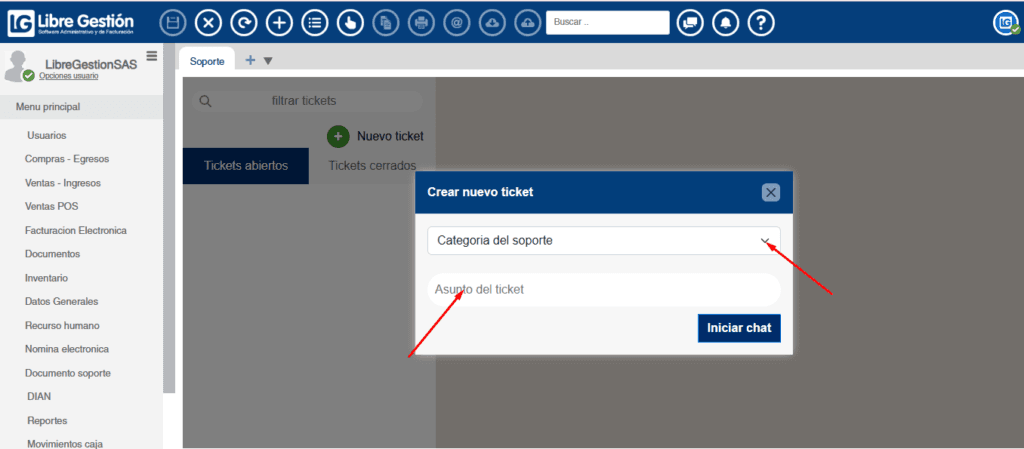
Task: Click the Opciones usuario link
Action: (68, 76)
